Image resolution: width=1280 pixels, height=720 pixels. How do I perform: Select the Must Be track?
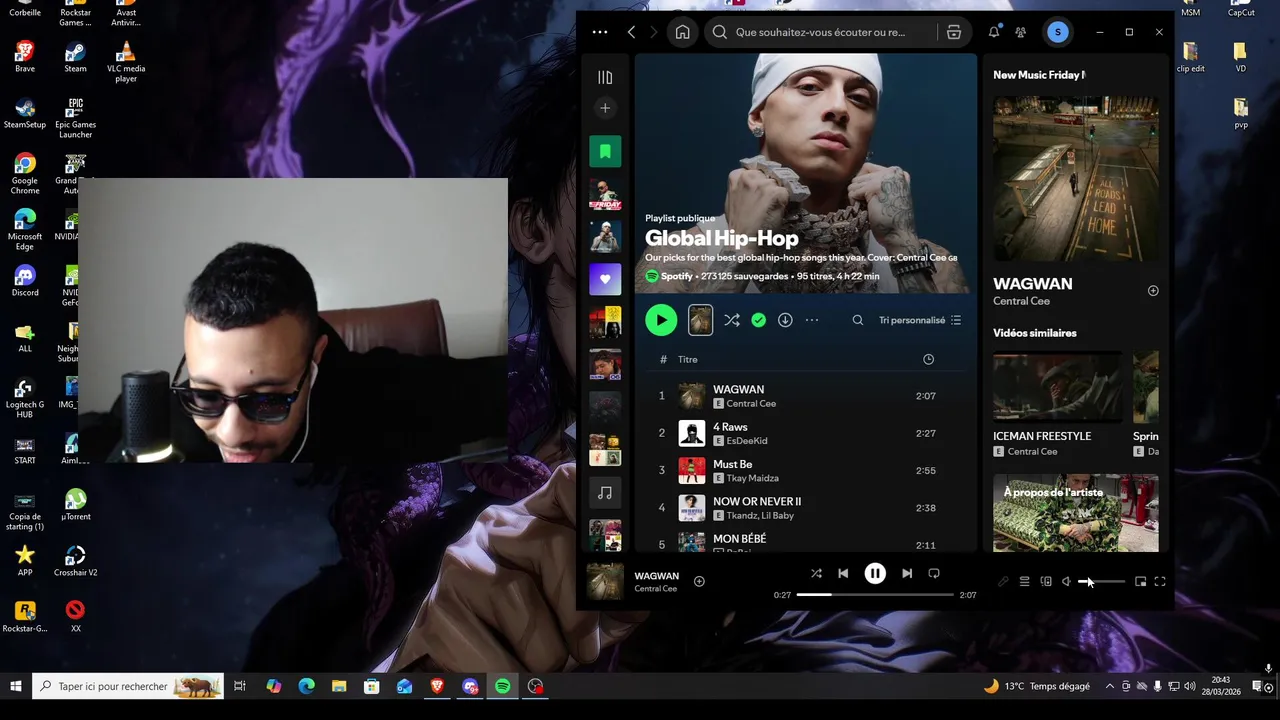tap(805, 470)
